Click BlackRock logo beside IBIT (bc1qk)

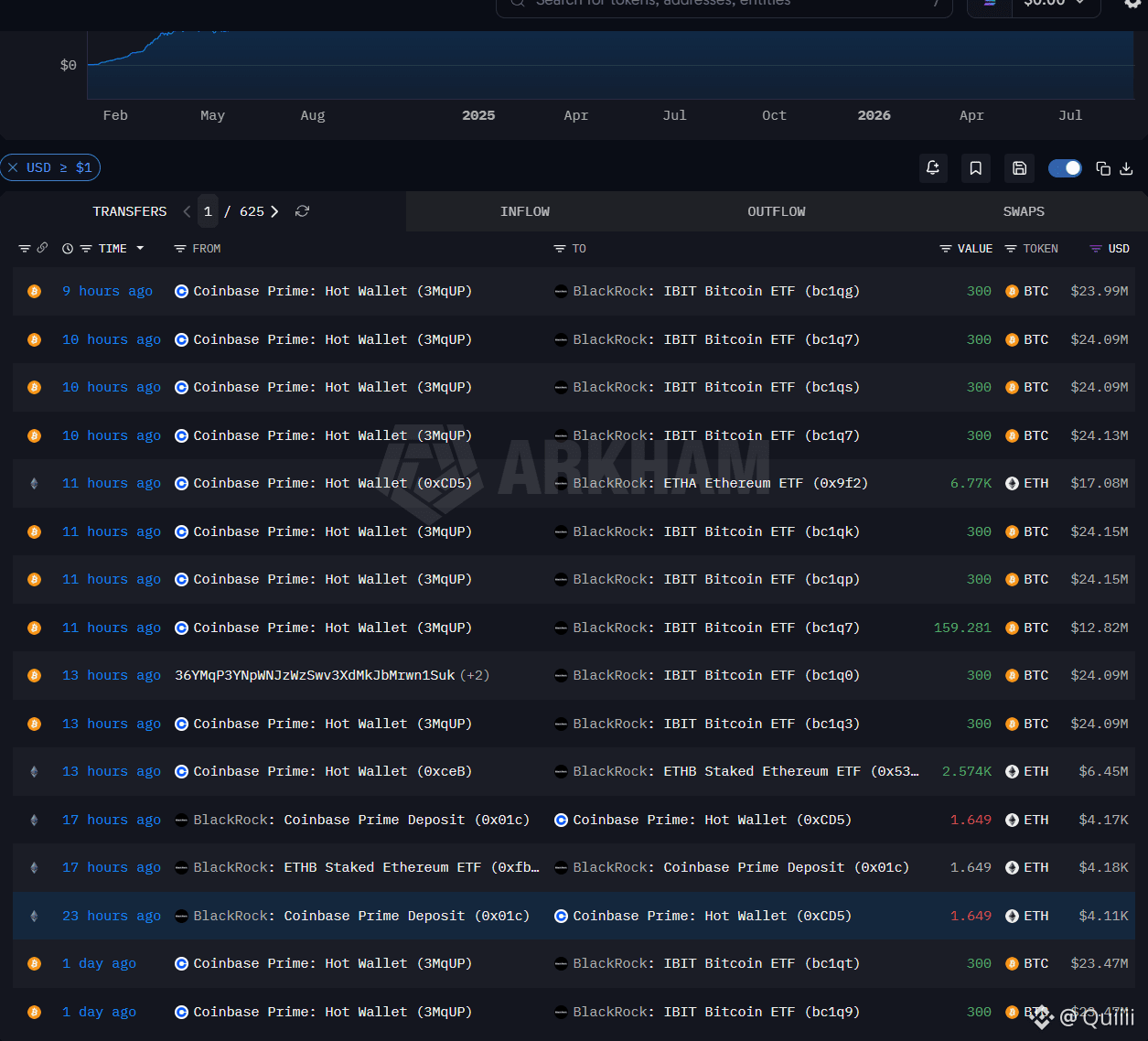pyautogui.click(x=561, y=531)
